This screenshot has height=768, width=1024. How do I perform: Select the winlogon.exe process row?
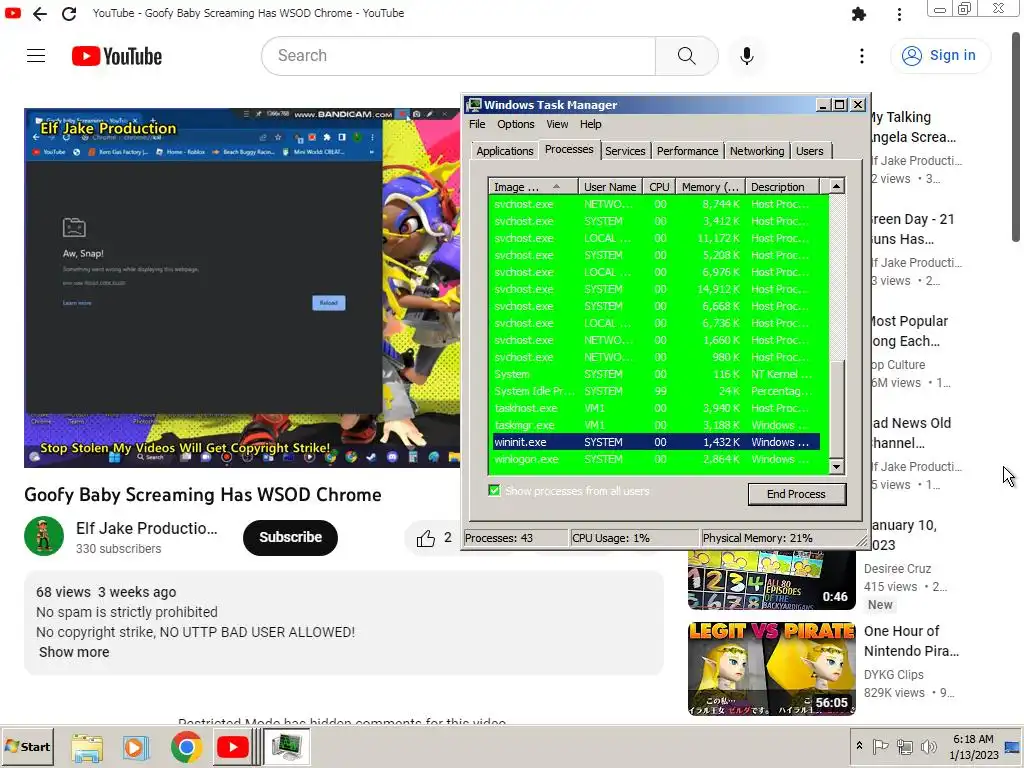pos(656,459)
